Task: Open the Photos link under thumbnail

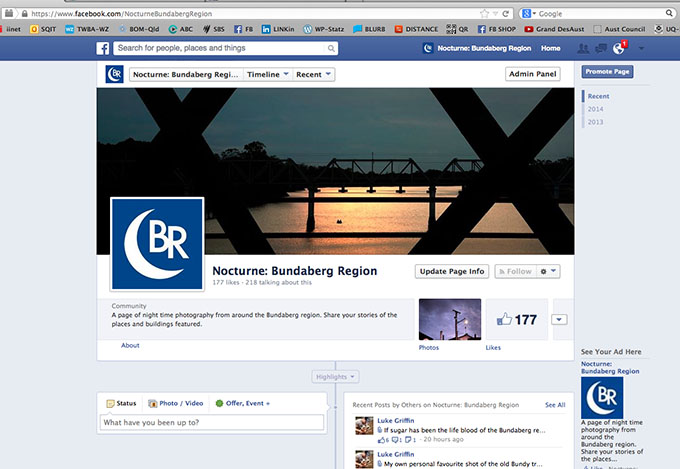Action: coord(428,348)
